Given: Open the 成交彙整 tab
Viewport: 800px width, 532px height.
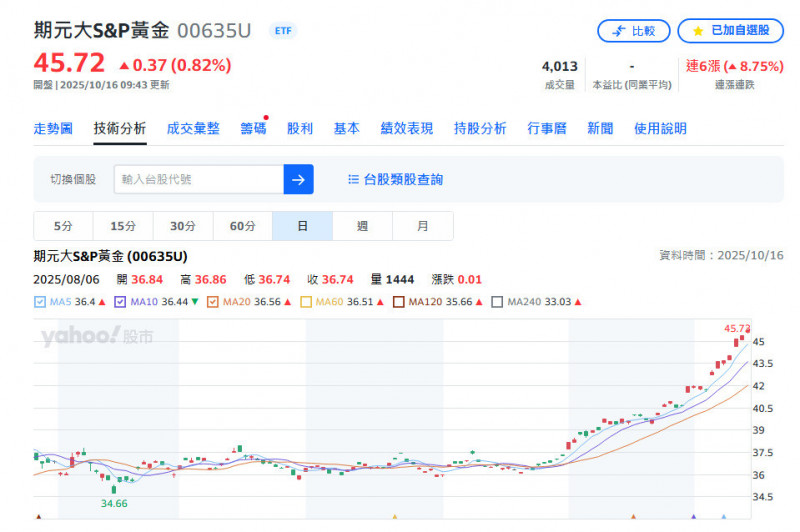Looking at the screenshot, I should [193, 129].
